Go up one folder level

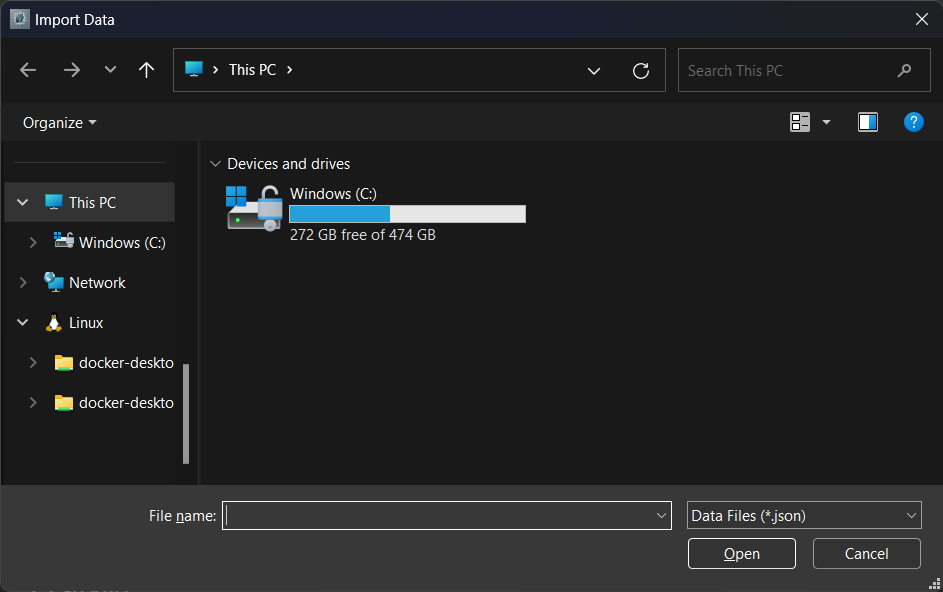pyautogui.click(x=146, y=70)
